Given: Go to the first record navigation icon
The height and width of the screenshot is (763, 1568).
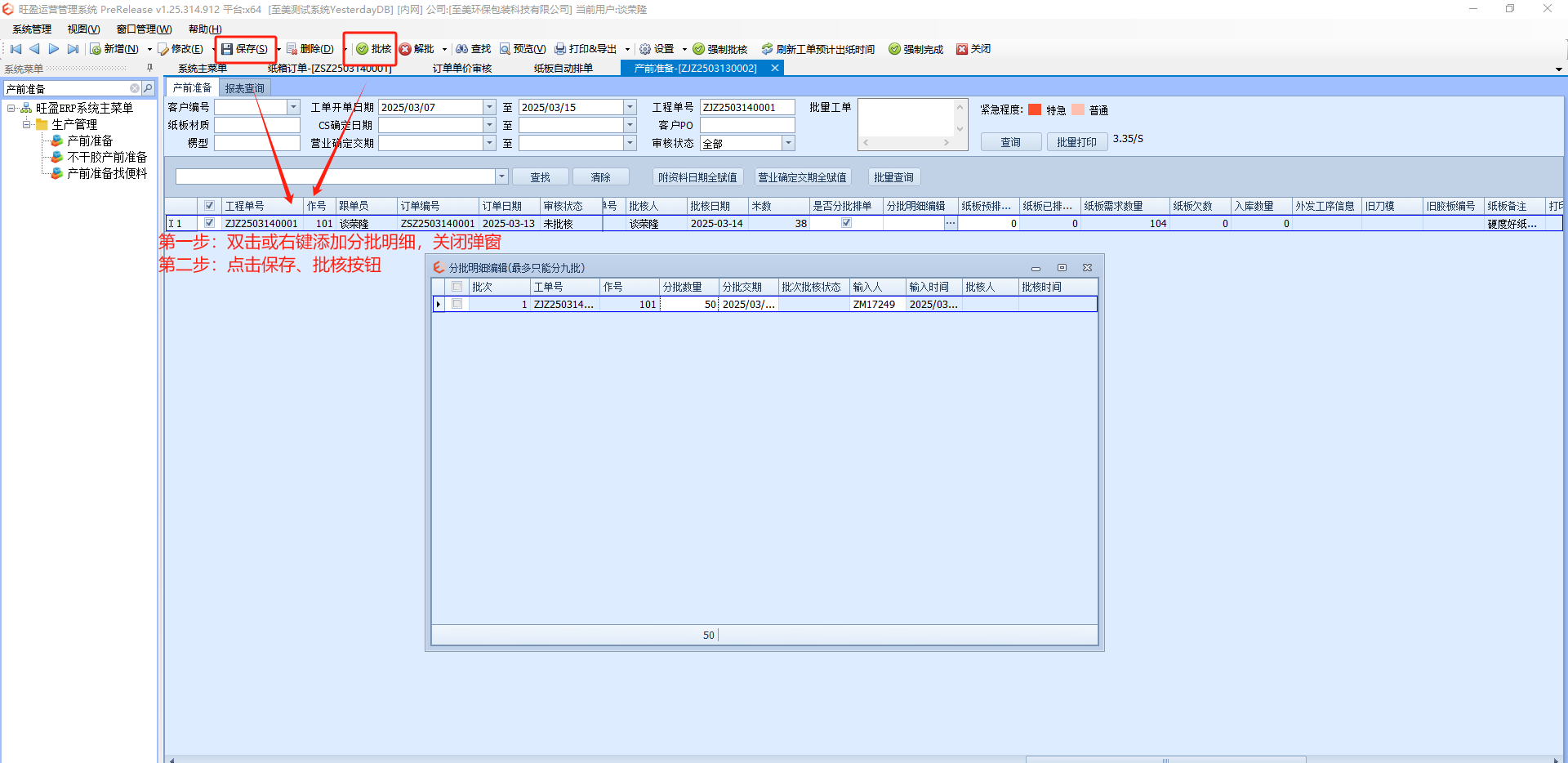Looking at the screenshot, I should 16,49.
